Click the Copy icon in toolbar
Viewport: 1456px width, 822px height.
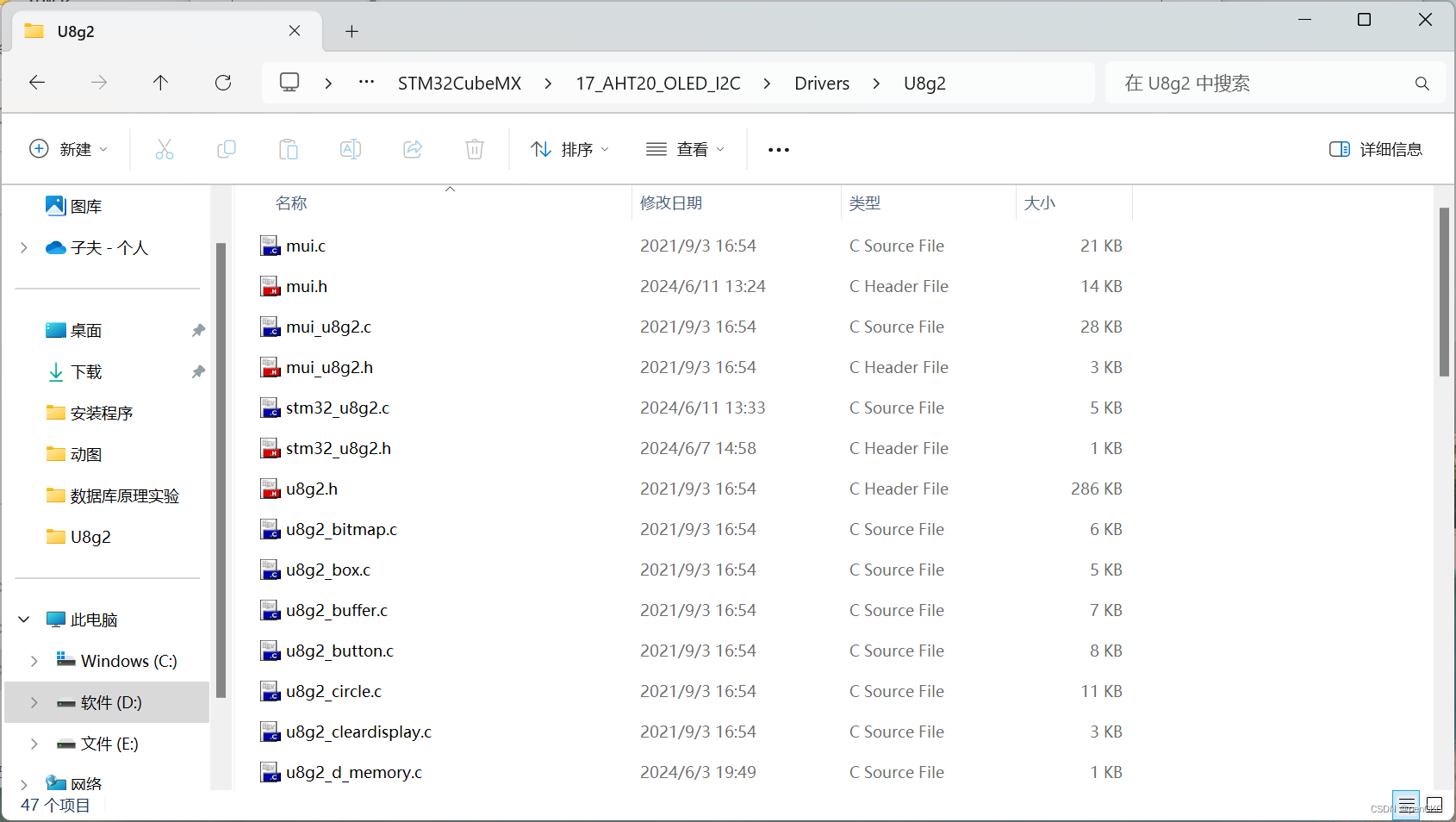coord(227,149)
